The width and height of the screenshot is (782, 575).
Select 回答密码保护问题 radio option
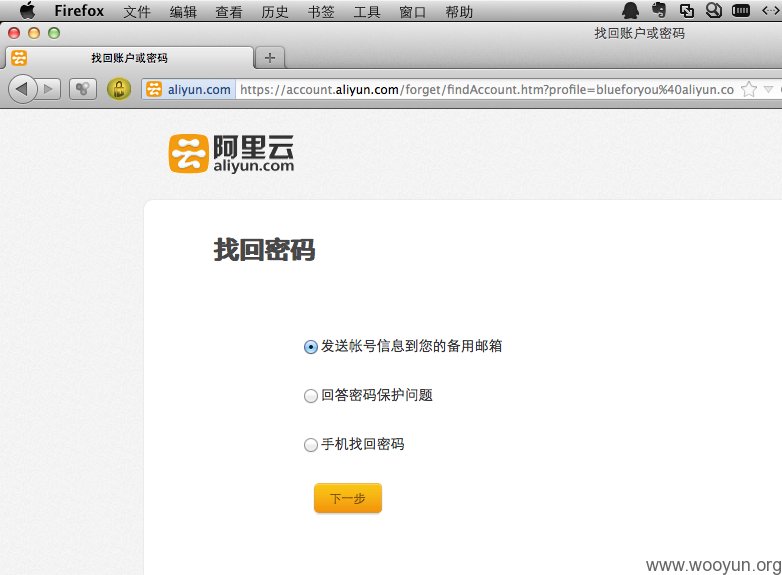pyautogui.click(x=310, y=396)
